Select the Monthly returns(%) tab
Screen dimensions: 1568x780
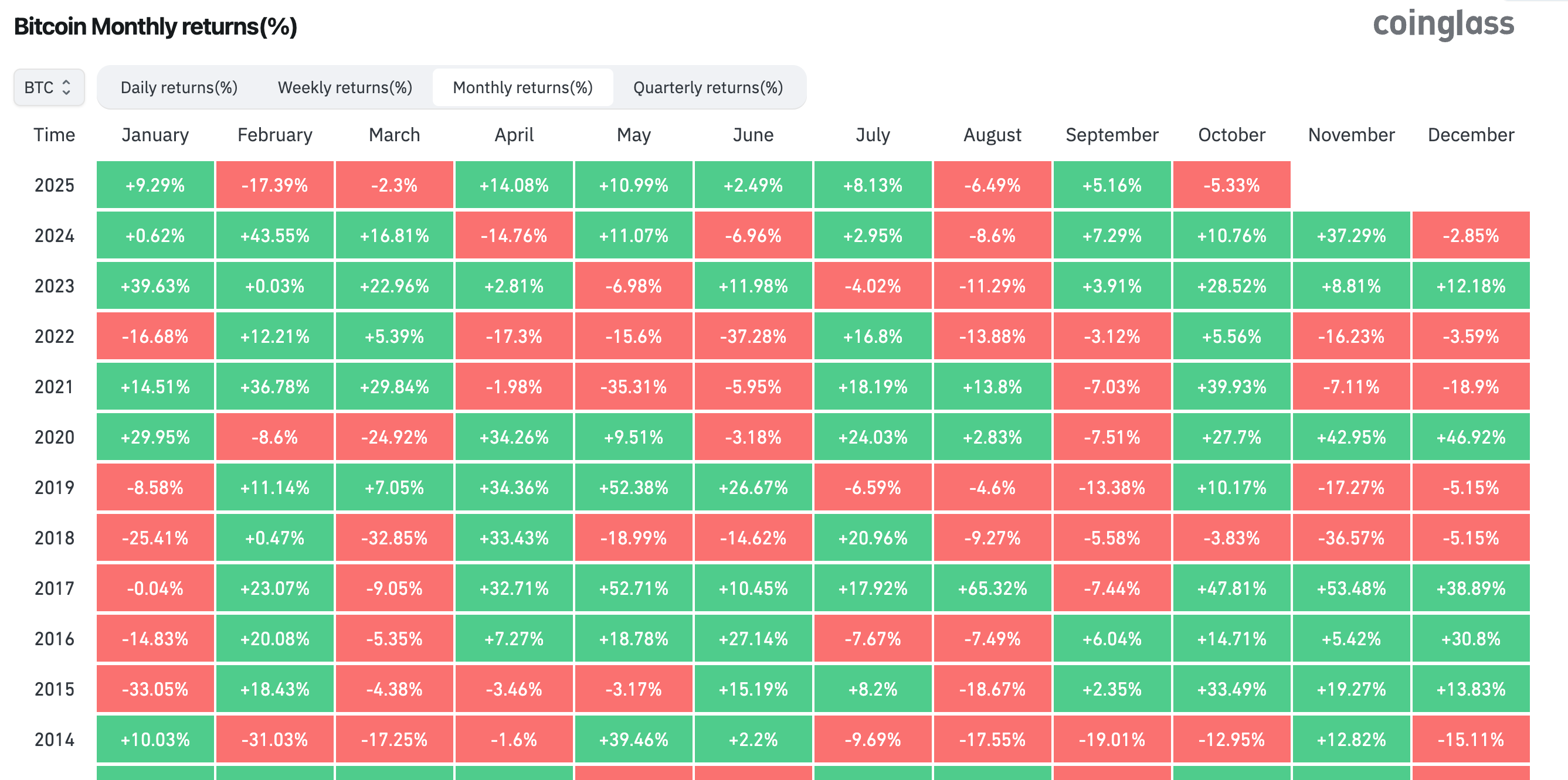coord(522,88)
